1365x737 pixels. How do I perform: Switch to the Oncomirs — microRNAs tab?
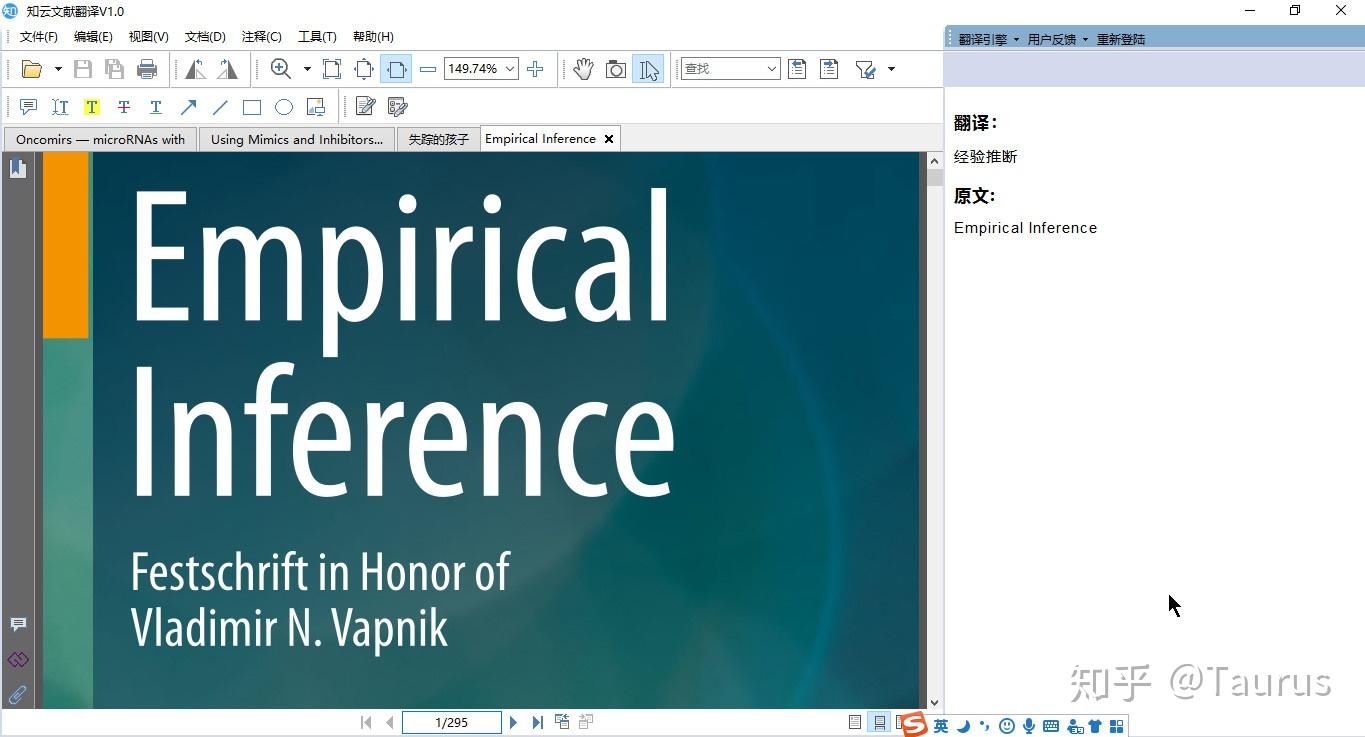click(100, 140)
